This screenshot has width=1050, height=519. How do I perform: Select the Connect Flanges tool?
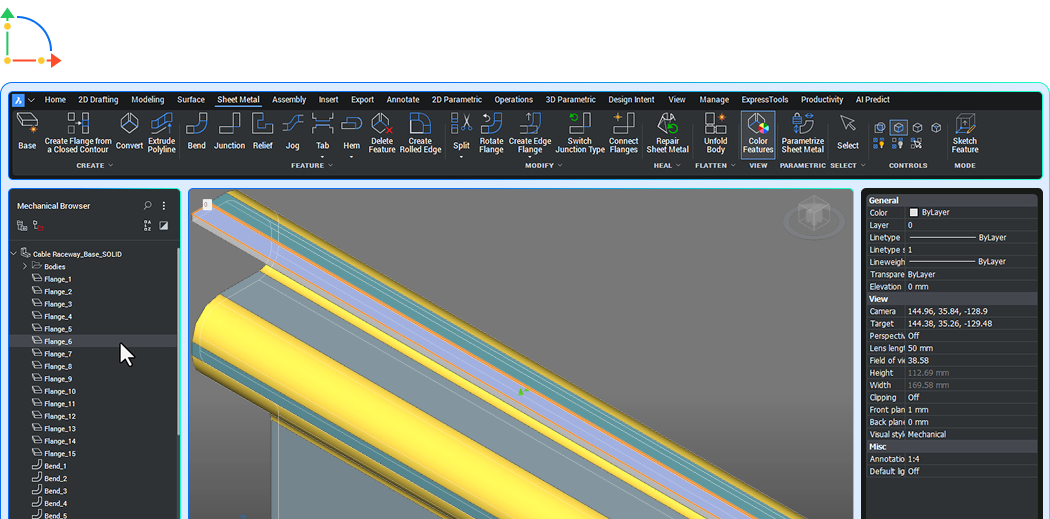(623, 133)
